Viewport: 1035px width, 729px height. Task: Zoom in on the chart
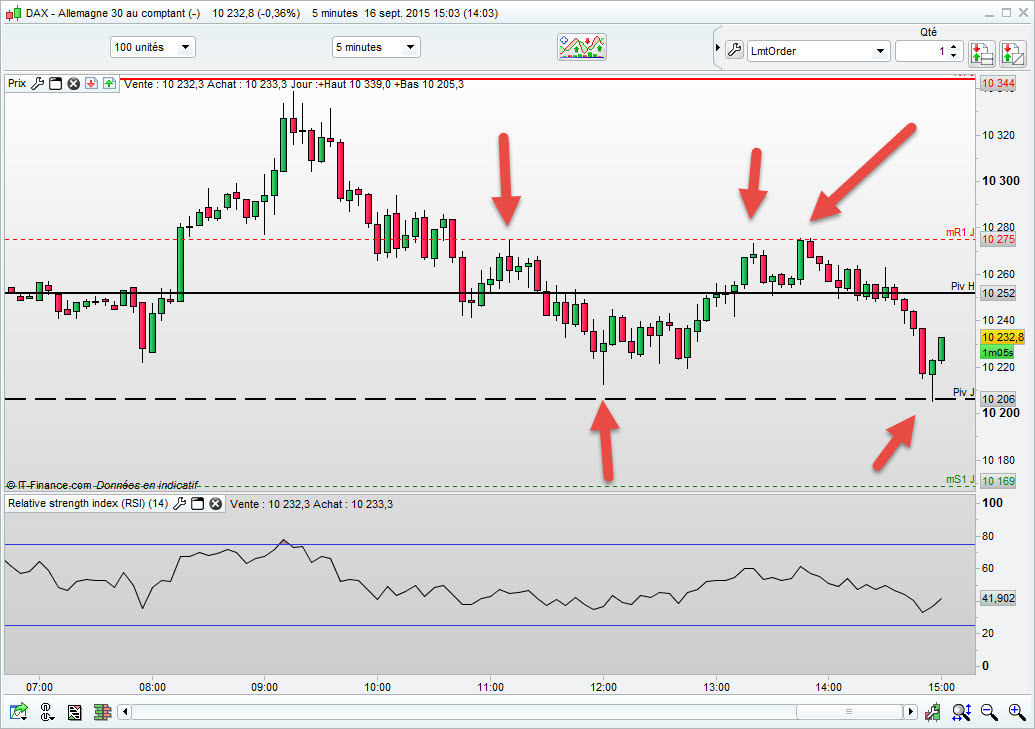1017,712
